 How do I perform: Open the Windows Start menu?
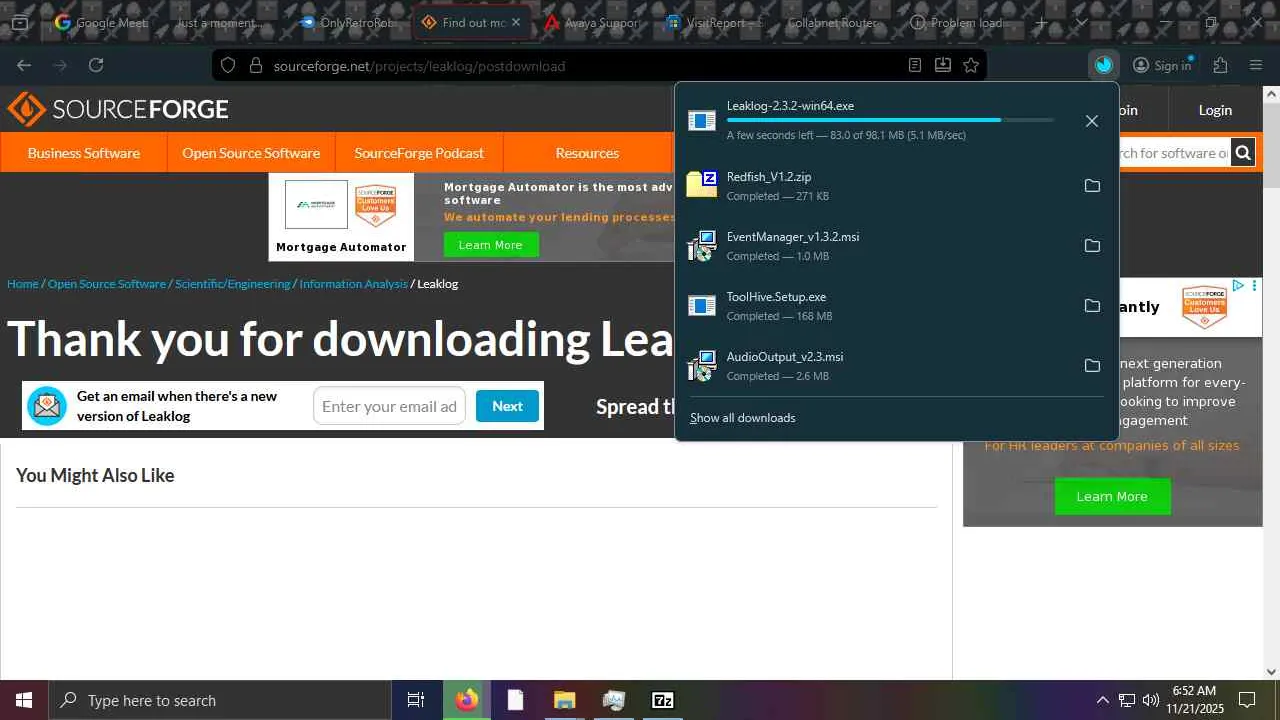(24, 700)
